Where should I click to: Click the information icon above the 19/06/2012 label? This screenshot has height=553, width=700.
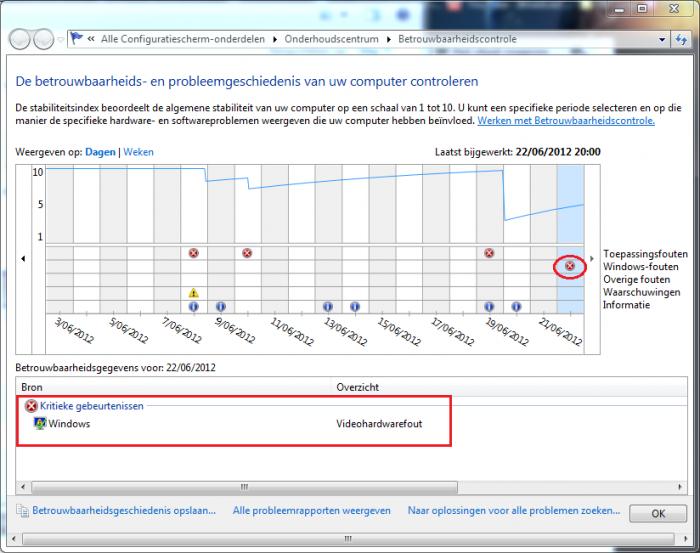[x=516, y=307]
